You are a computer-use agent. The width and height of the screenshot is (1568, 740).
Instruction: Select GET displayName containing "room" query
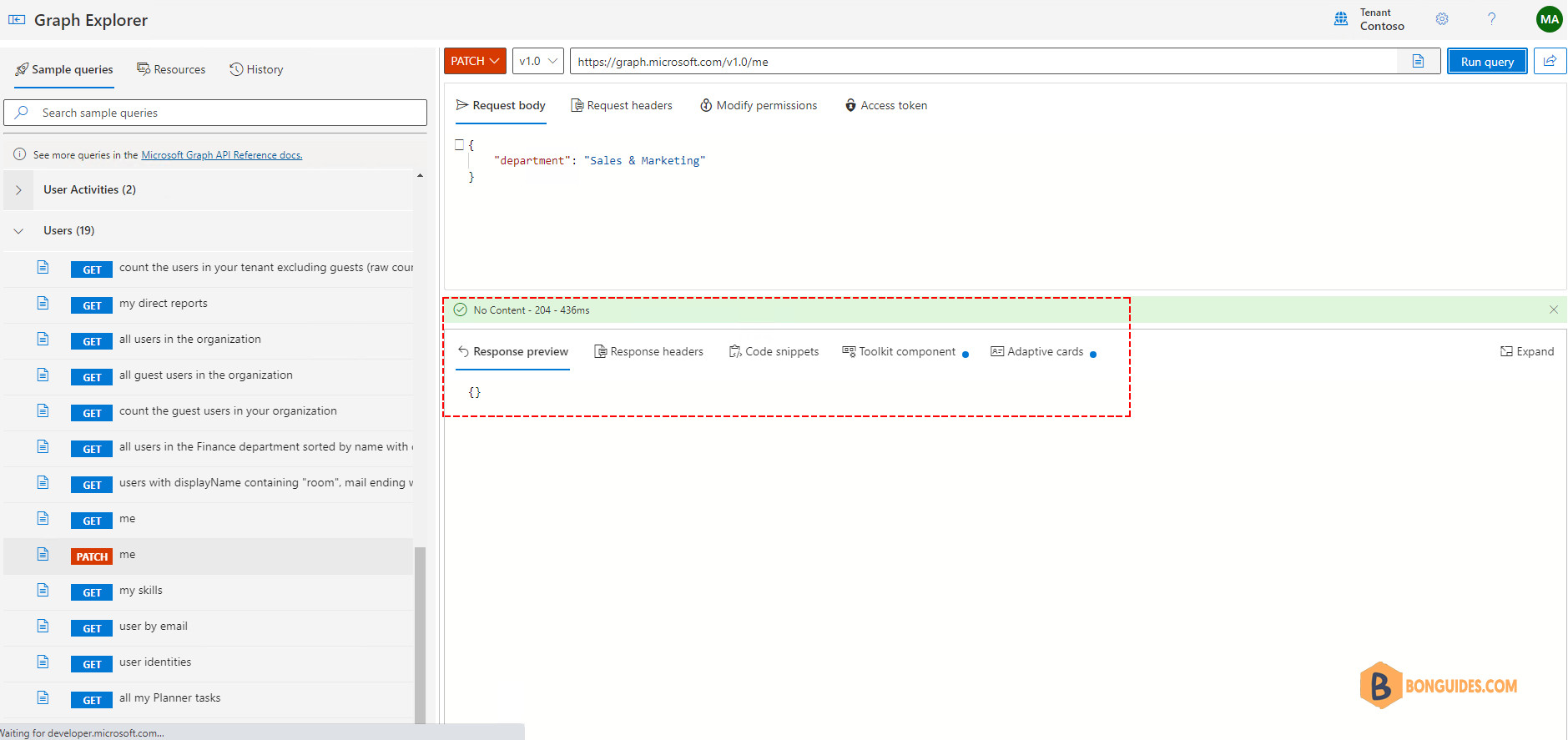click(209, 483)
